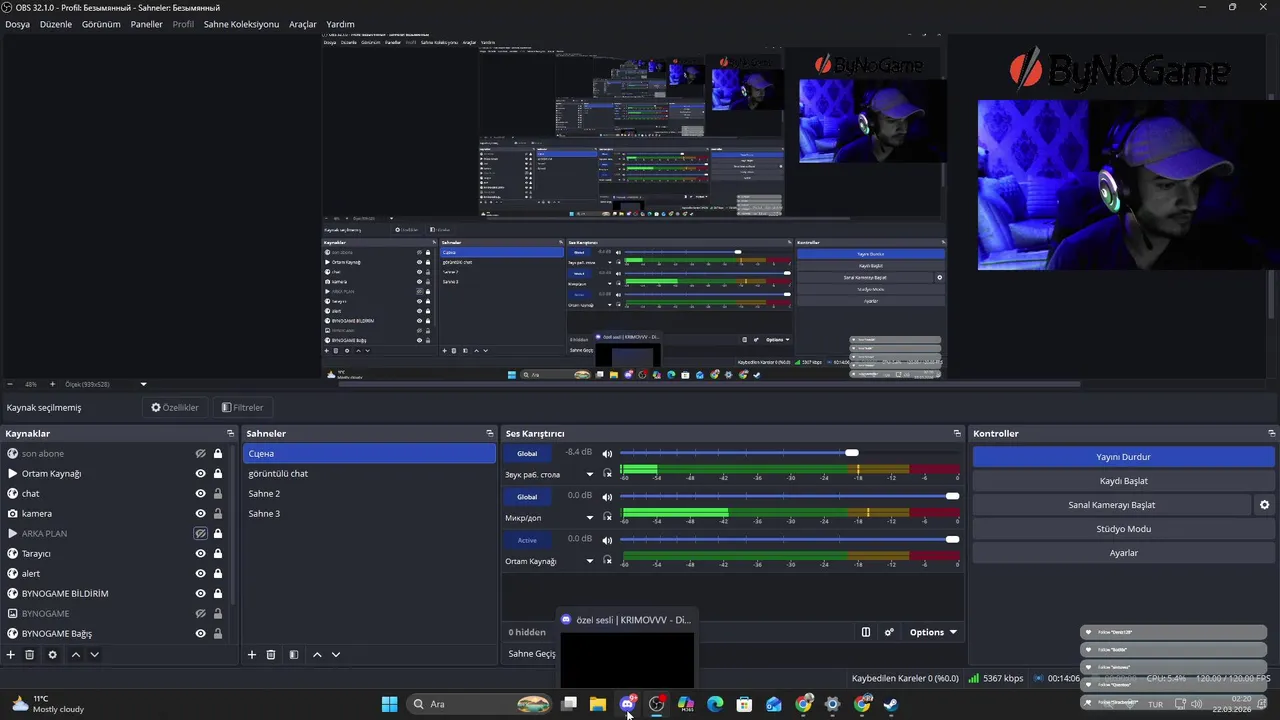The width and height of the screenshot is (1280, 720).
Task: Unlock the alert source
Action: (x=218, y=574)
